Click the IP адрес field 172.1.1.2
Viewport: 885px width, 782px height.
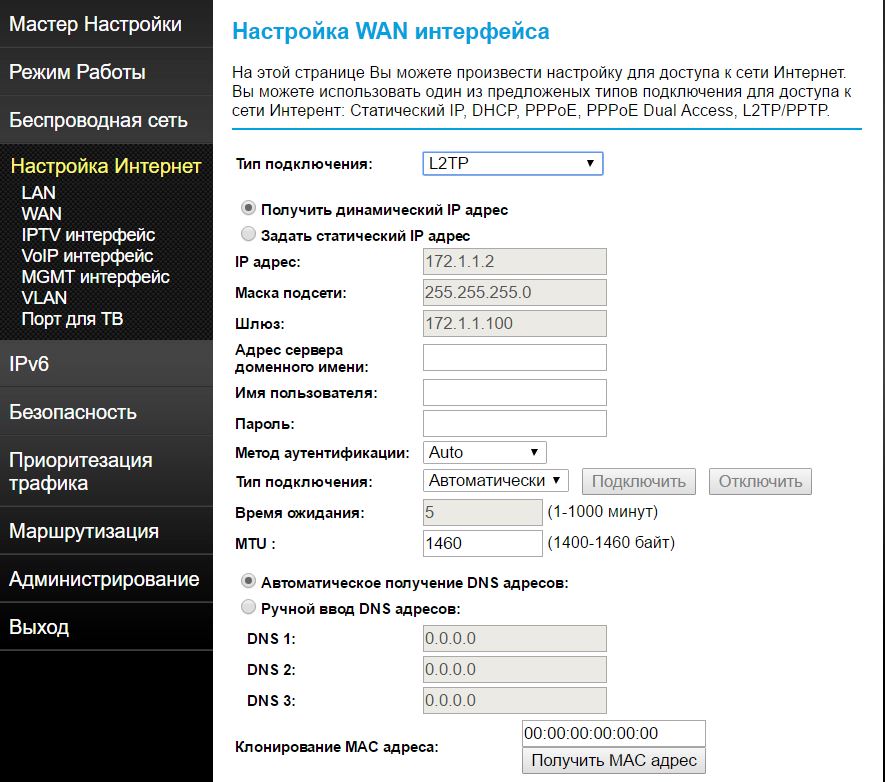point(515,262)
